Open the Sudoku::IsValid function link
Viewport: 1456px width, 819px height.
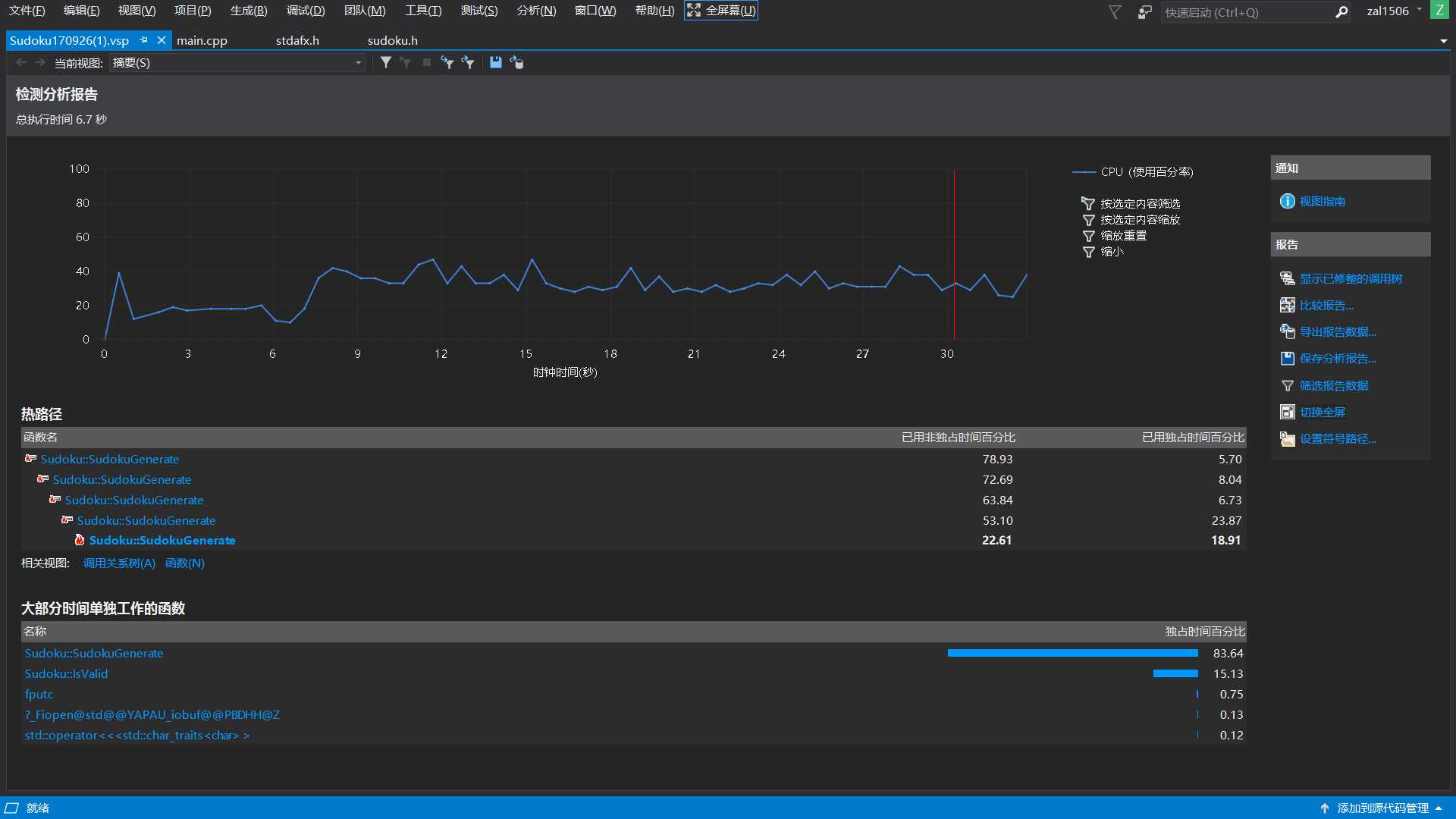click(x=66, y=674)
